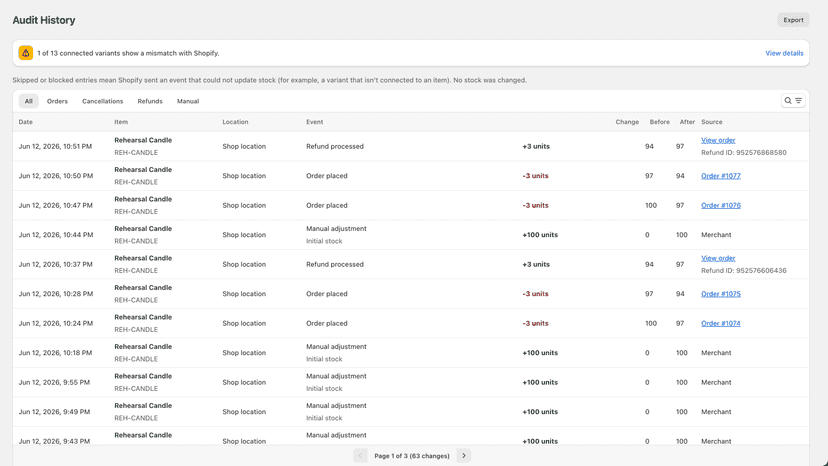Click +100 units in the 10:44 PM row
The width and height of the screenshot is (828, 466).
pyautogui.click(x=540, y=235)
